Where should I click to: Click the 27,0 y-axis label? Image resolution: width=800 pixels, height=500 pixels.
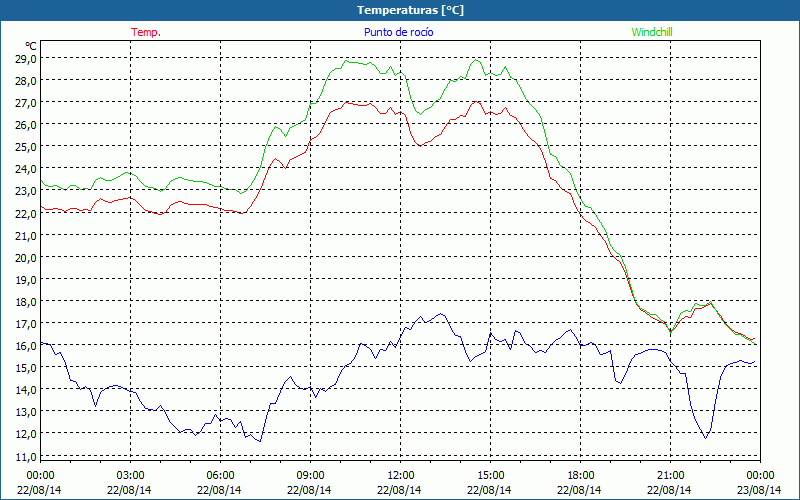26,103
